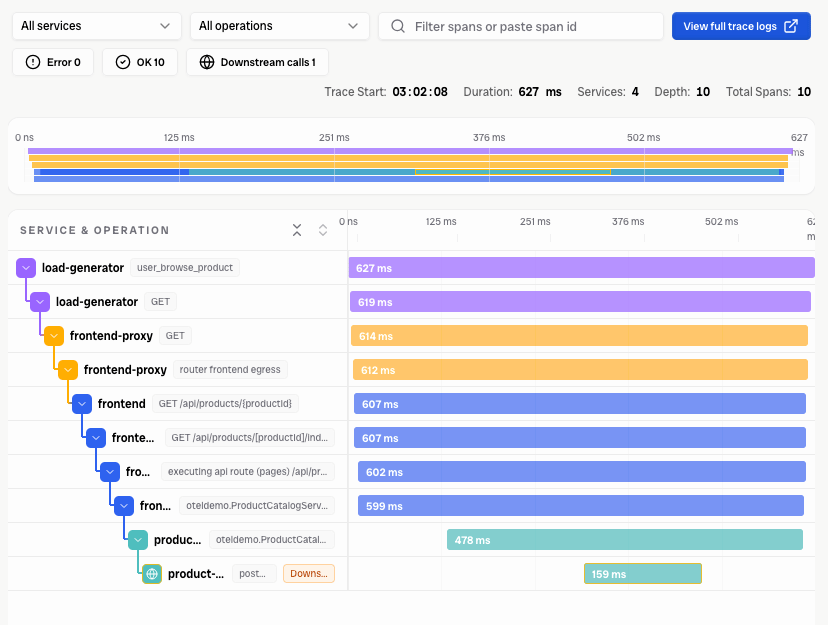Click the frontend-proxy GET service name
The image size is (828, 625).
[111, 336]
